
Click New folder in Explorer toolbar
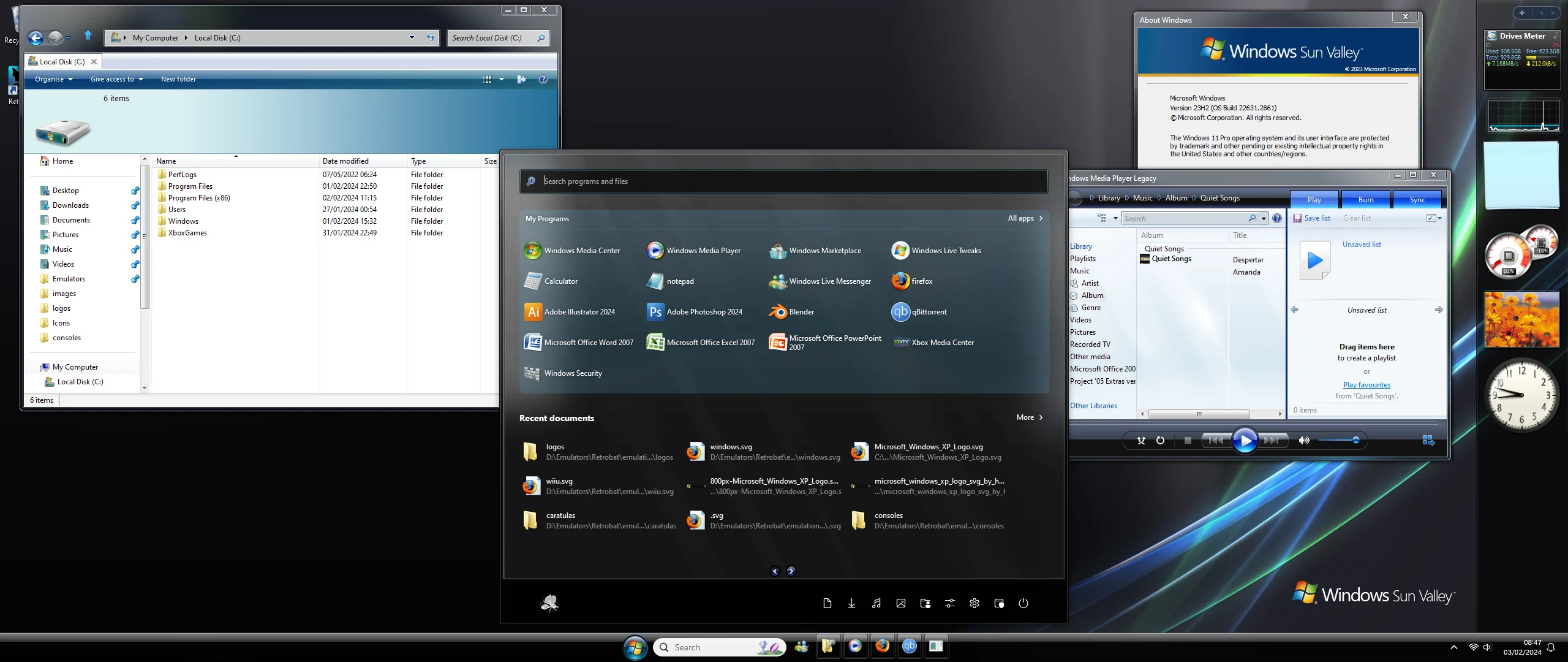point(178,79)
